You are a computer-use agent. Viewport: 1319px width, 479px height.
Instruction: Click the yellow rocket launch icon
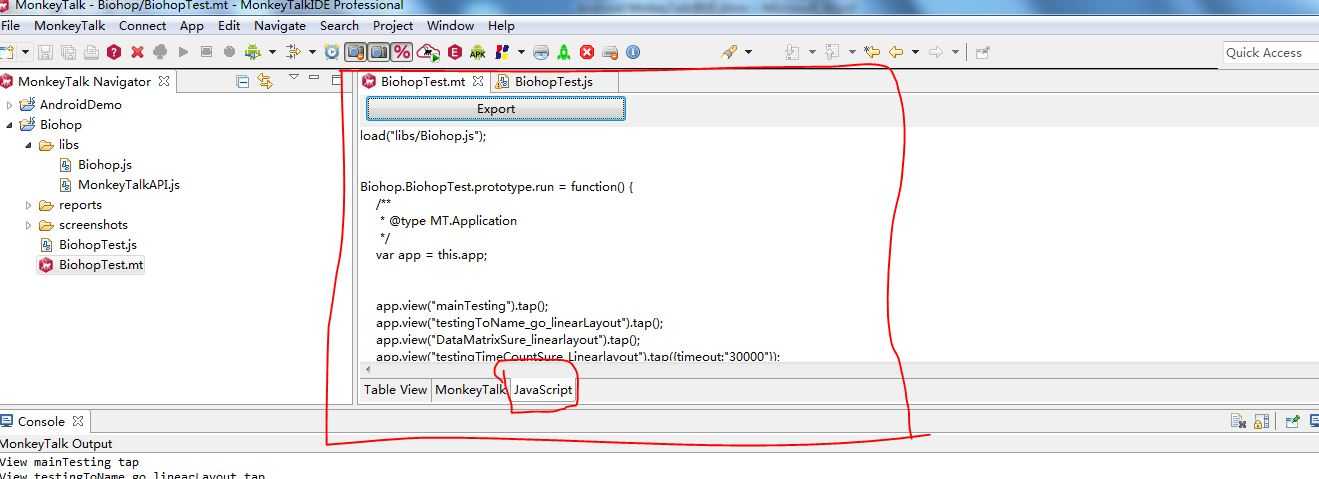click(x=729, y=52)
